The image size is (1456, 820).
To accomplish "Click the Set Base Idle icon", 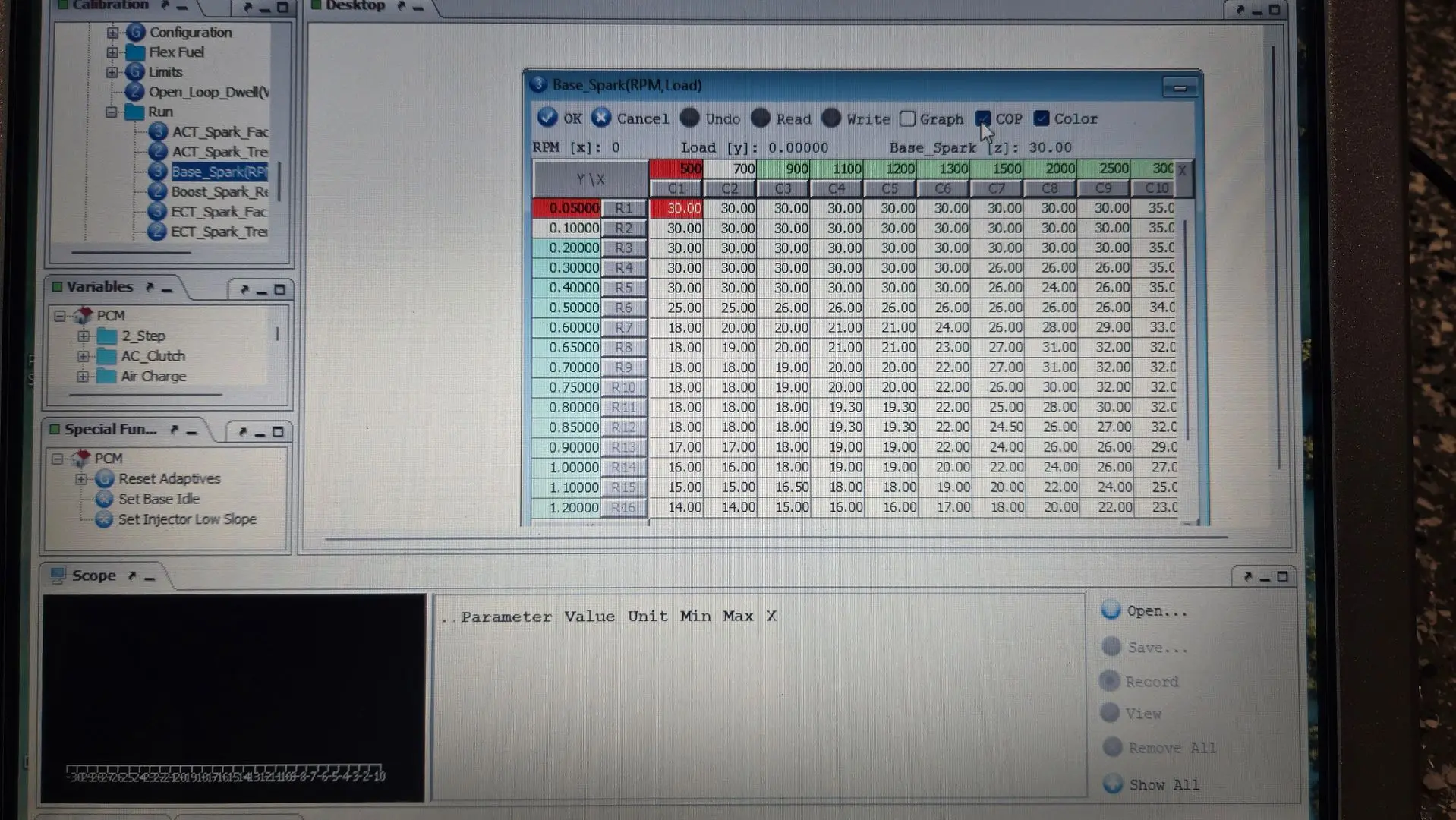I will point(104,499).
